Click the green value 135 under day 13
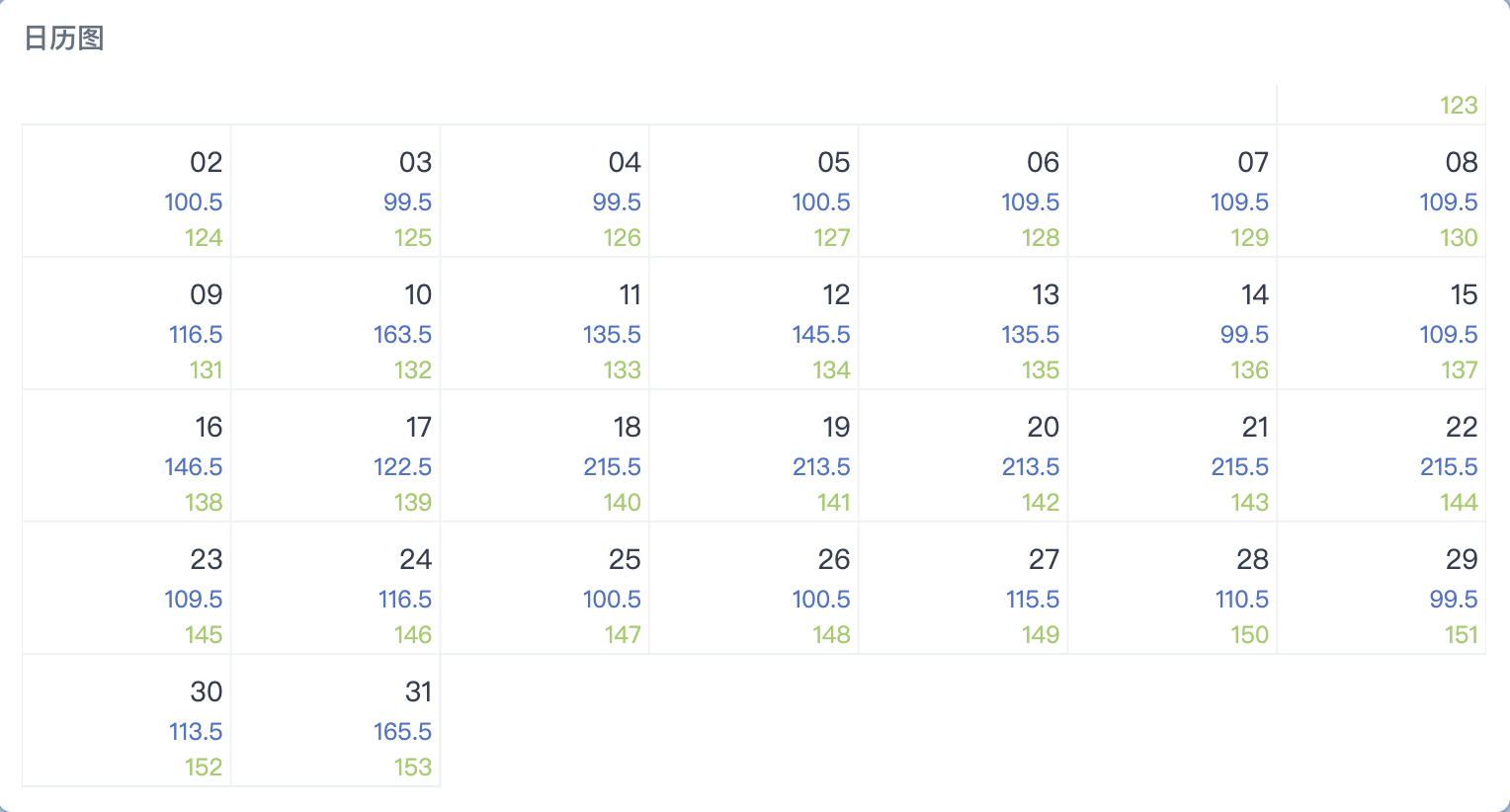1510x812 pixels. [x=1041, y=369]
